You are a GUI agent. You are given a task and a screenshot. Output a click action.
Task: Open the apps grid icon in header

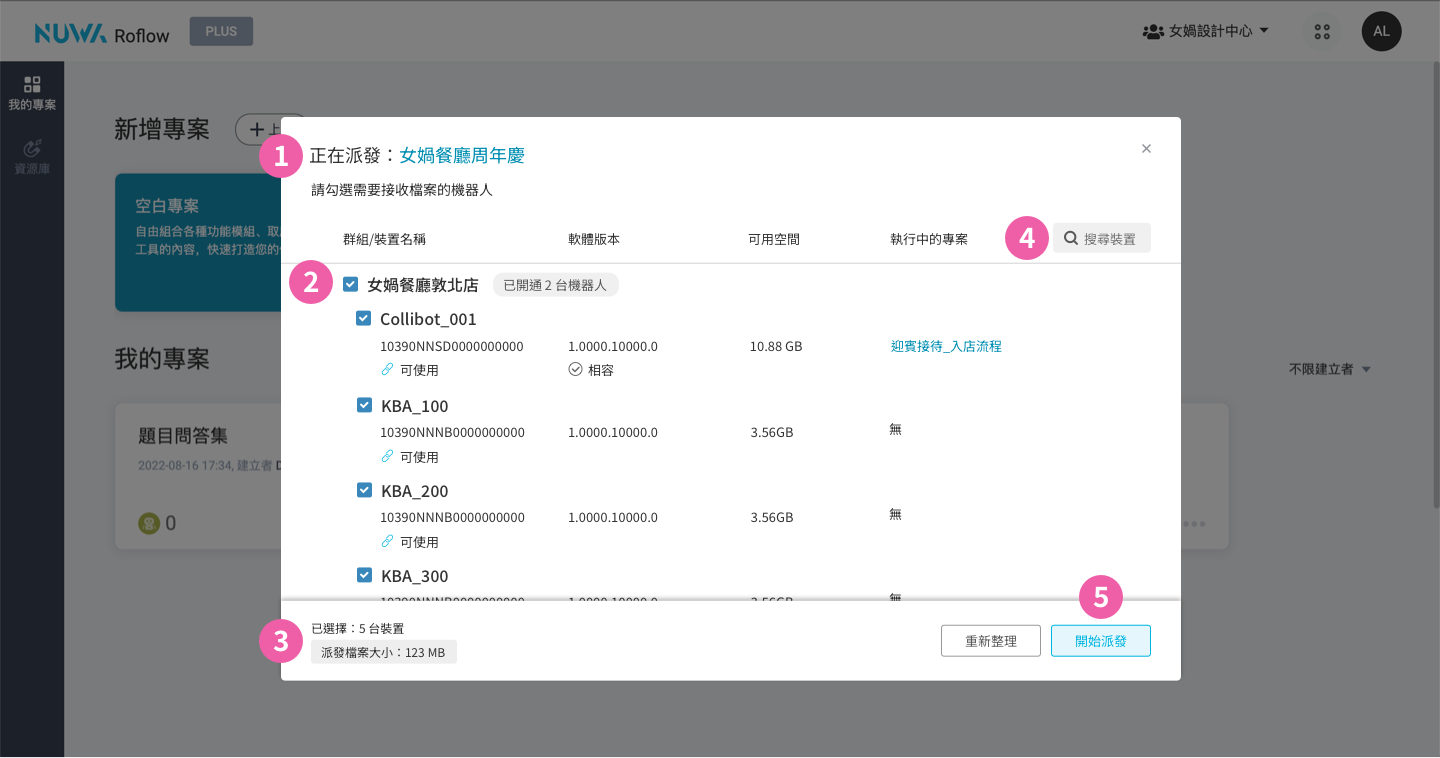click(1322, 32)
